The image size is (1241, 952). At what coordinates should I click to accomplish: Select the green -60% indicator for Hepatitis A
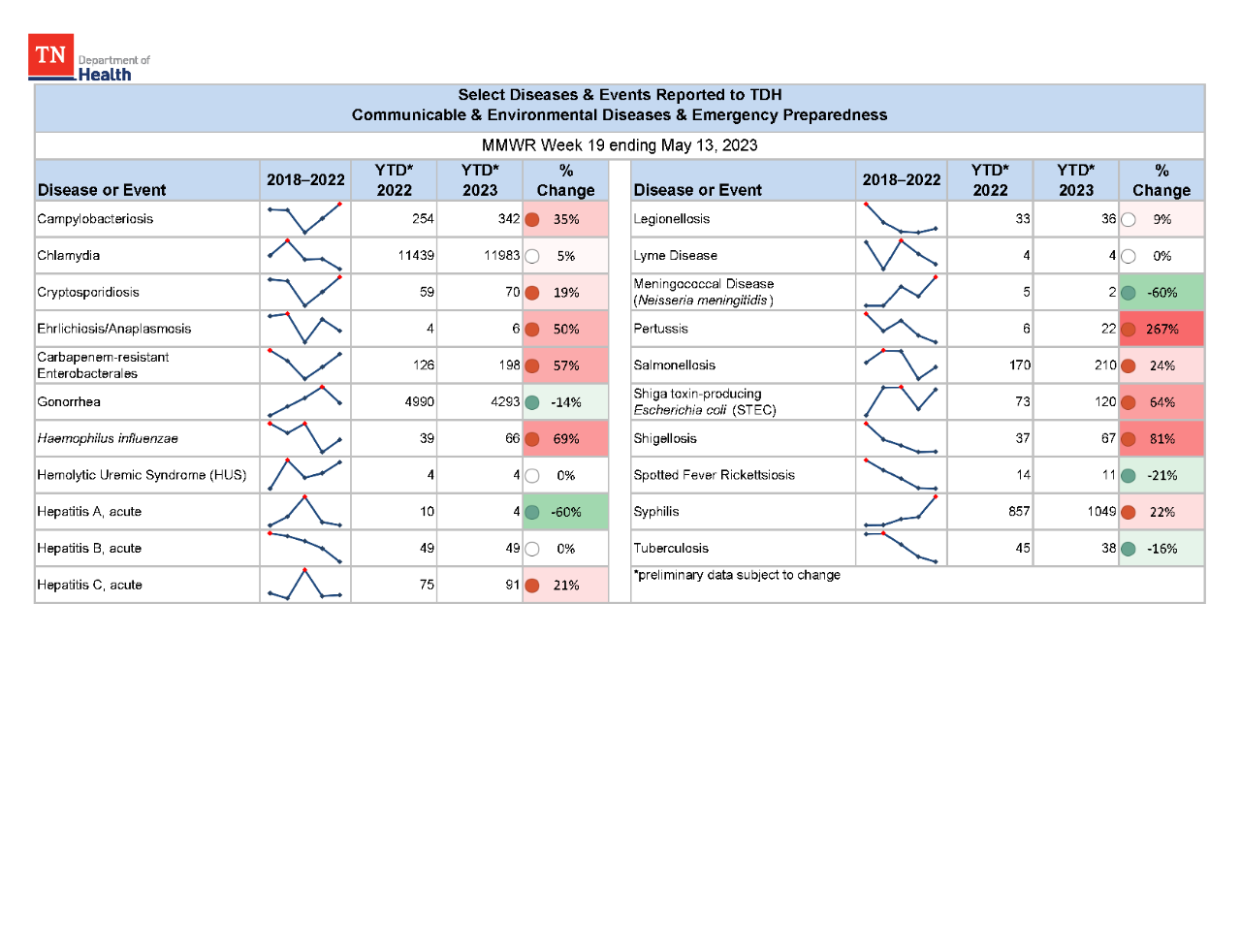533,511
